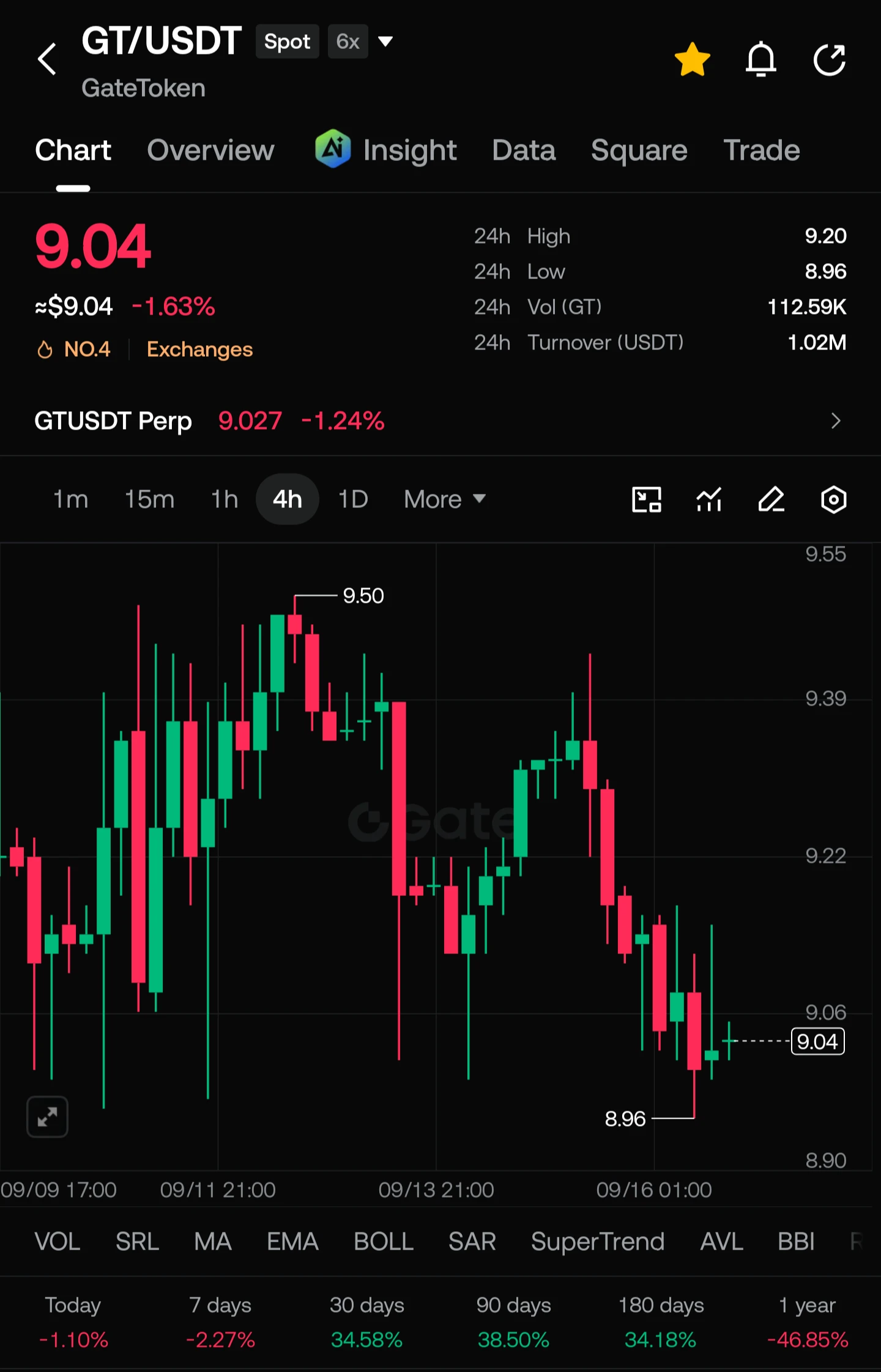
Task: Toggle the SAR indicator
Action: tap(472, 1242)
